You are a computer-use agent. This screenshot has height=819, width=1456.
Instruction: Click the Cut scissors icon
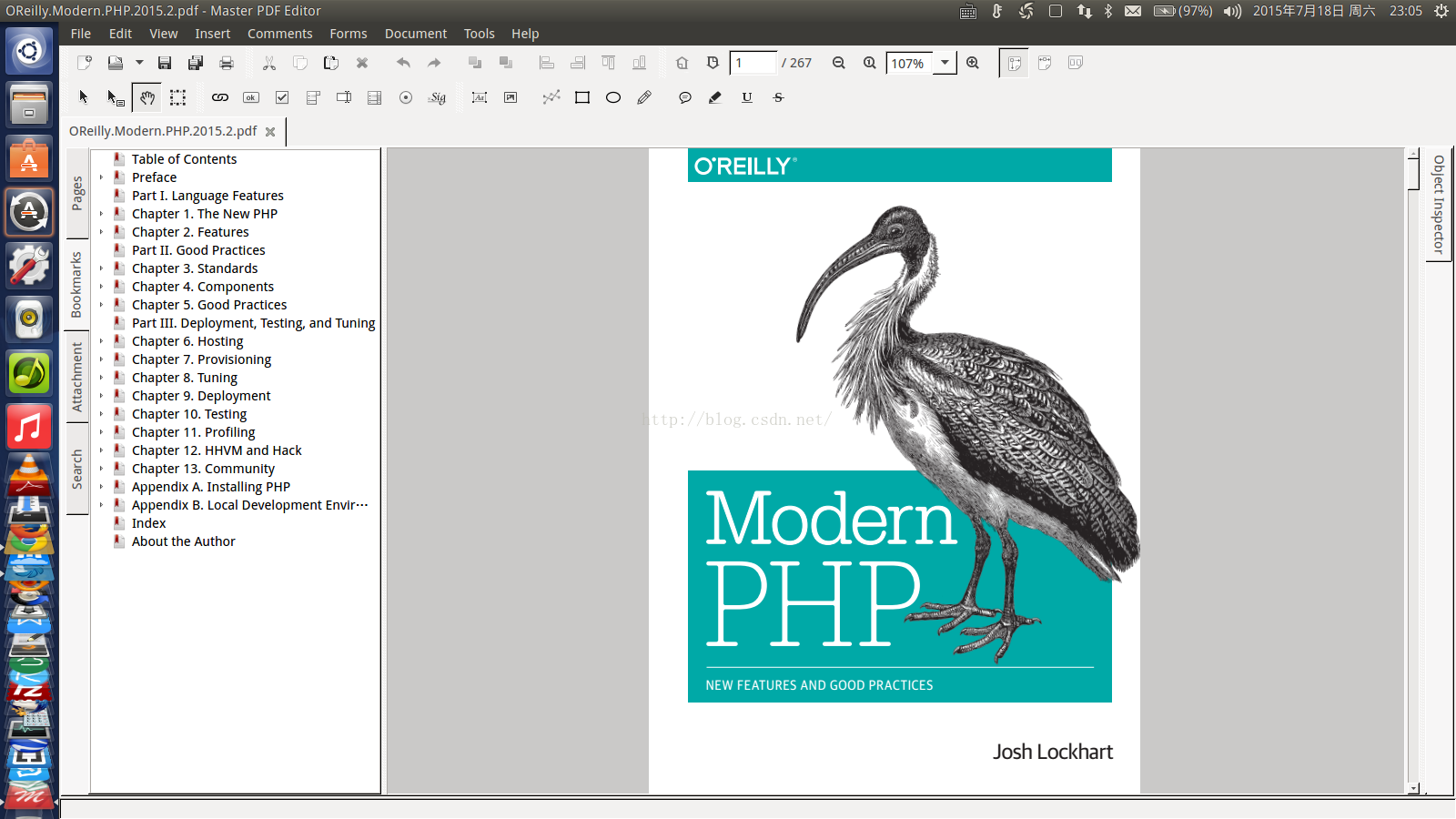[x=269, y=63]
